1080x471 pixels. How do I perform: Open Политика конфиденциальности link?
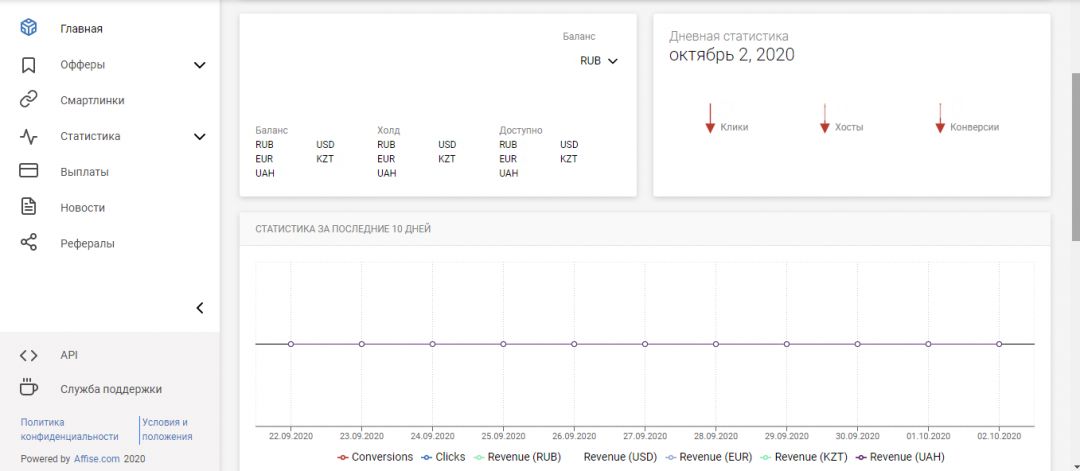(x=69, y=429)
